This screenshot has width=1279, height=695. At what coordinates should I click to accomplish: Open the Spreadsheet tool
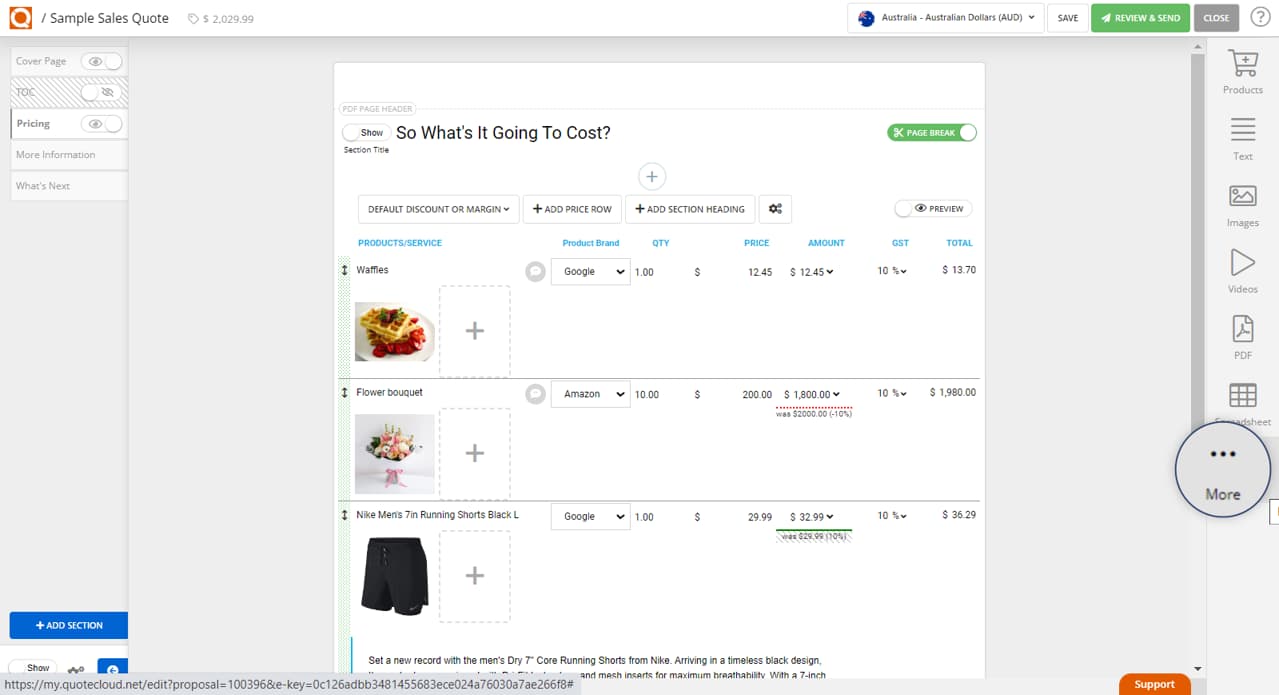[x=1242, y=398]
